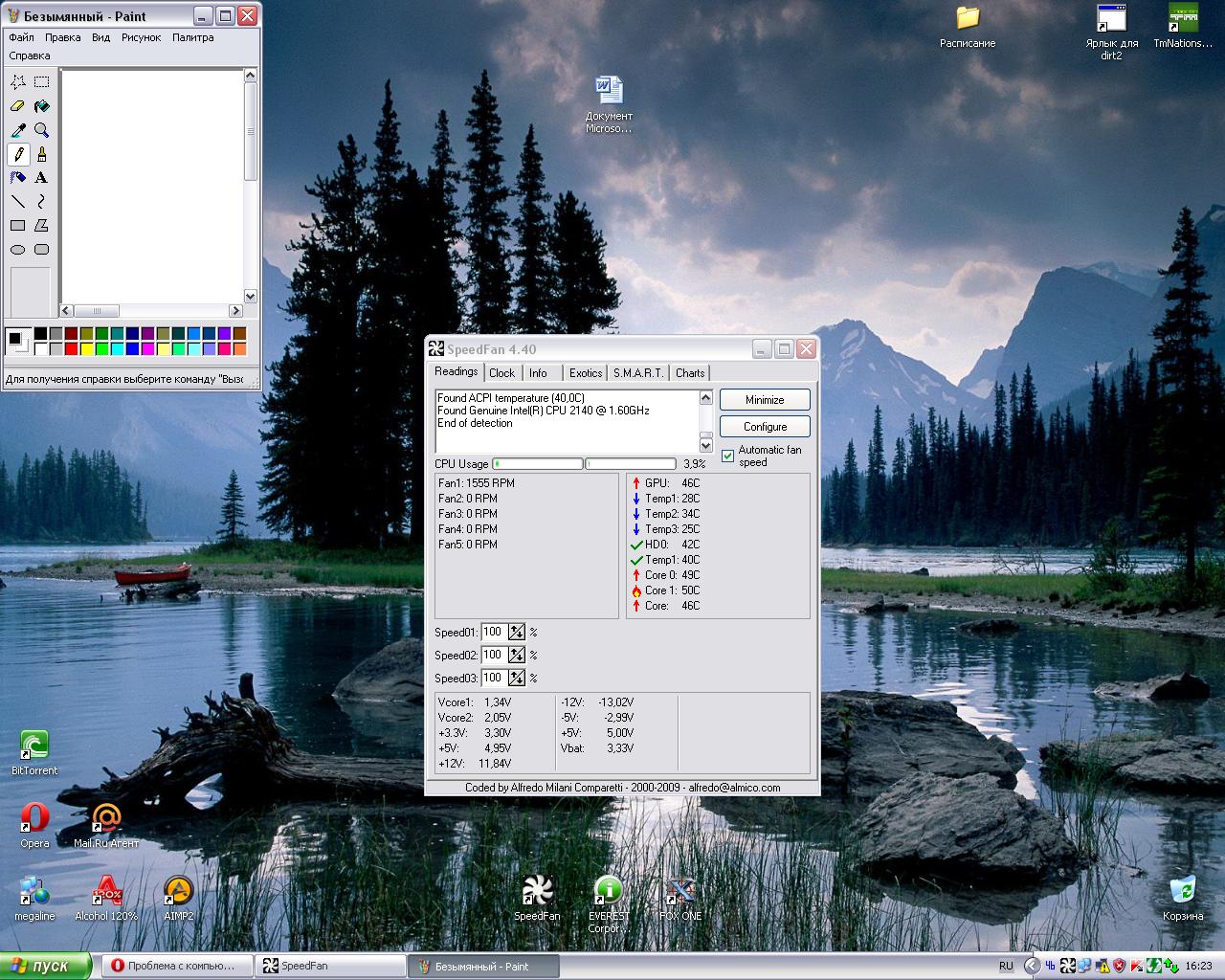Pick the yellow color swatch in Paint
This screenshot has height=980, width=1225.
(87, 348)
